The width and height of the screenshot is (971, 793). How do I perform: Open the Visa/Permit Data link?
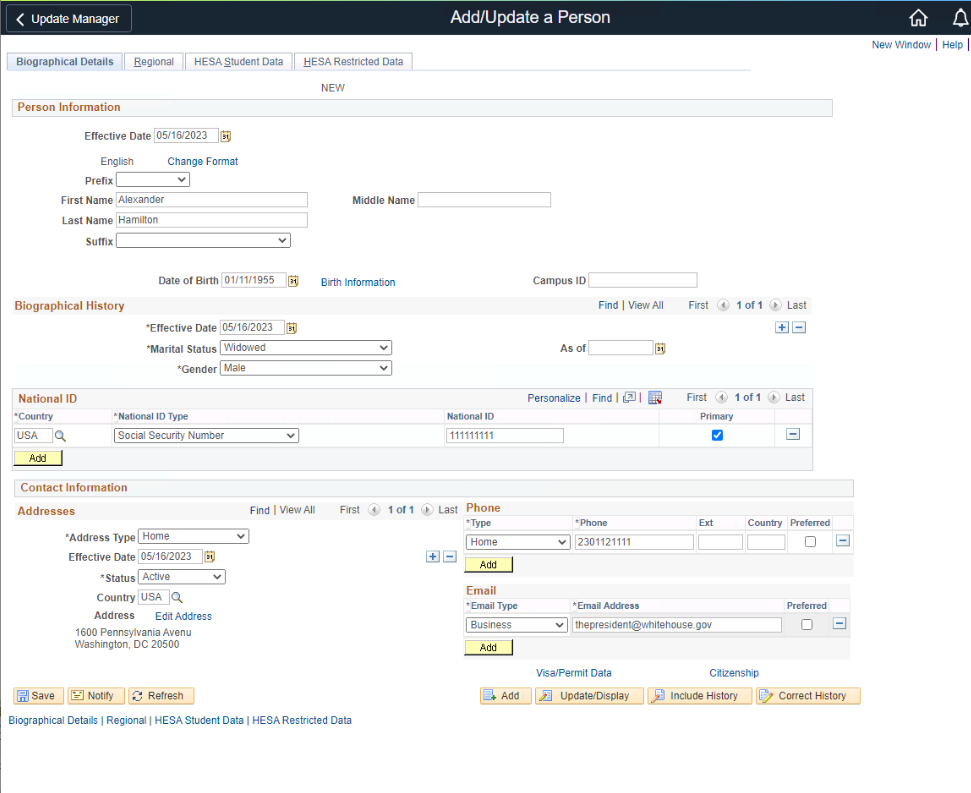tap(574, 673)
